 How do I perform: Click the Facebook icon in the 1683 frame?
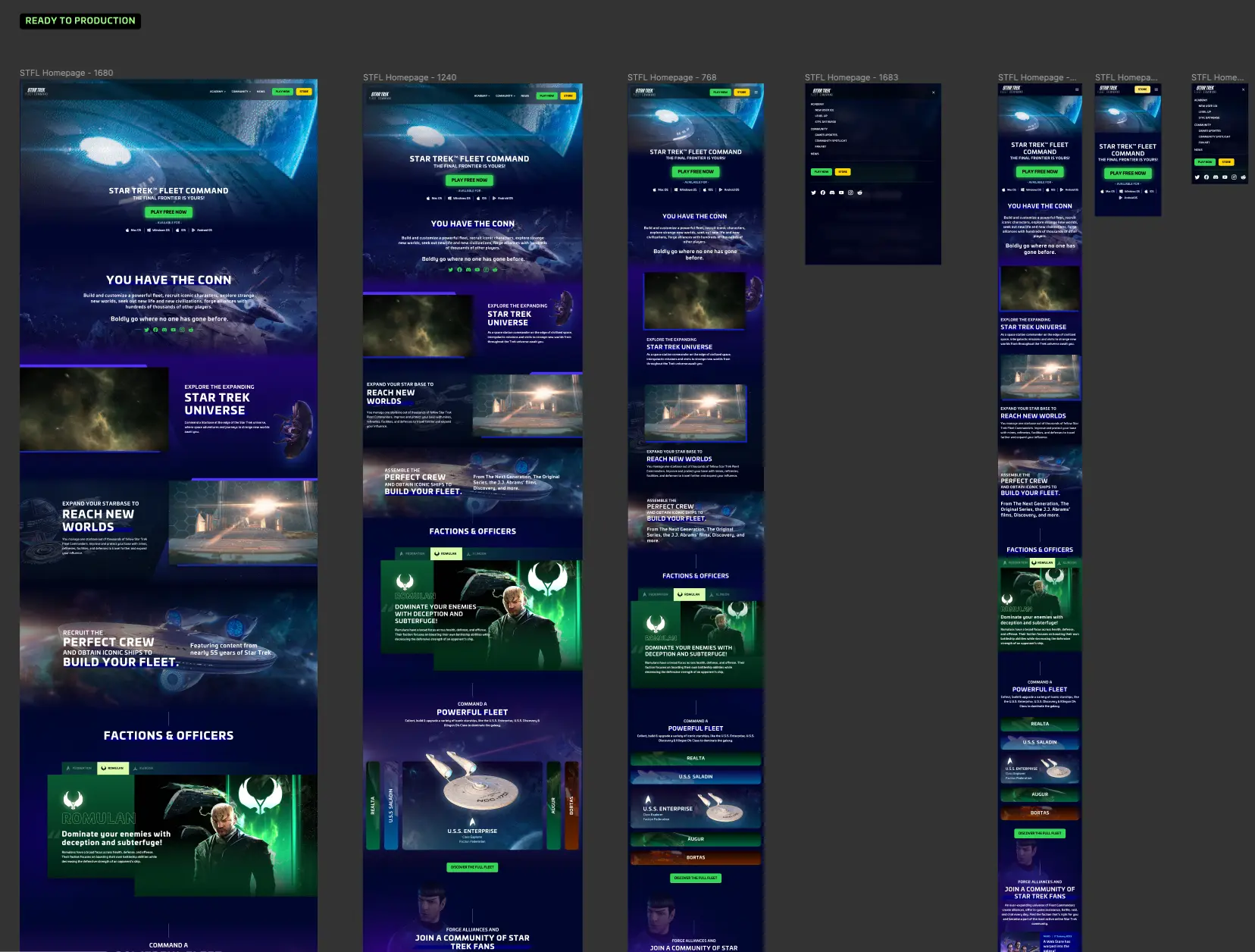(822, 193)
